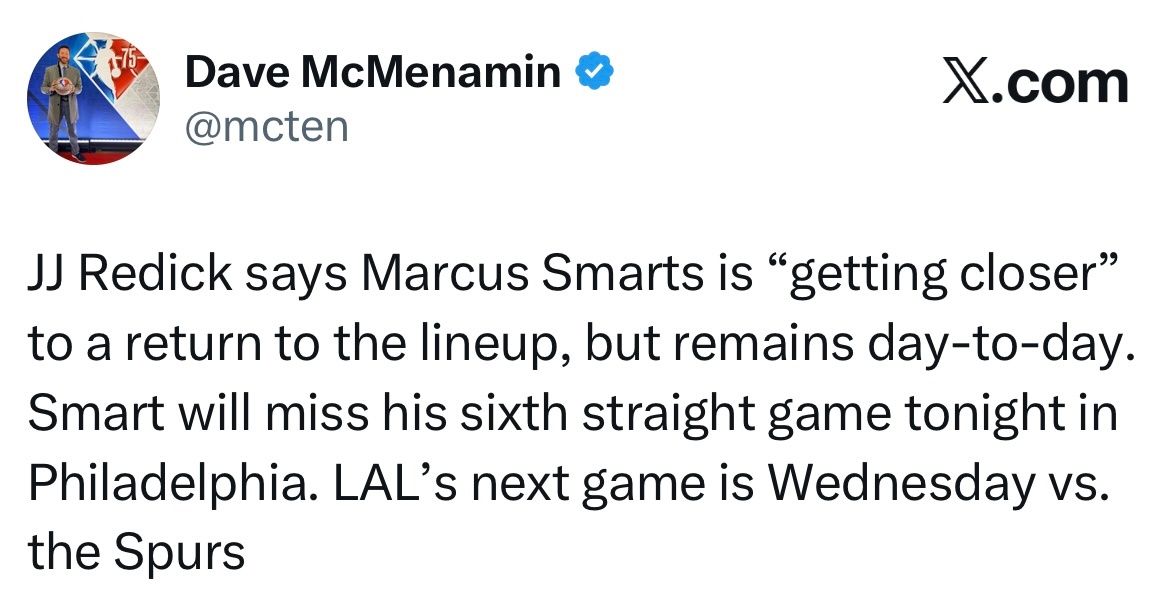This screenshot has height=604, width=1171.
Task: Select the Dave McMenamin display name
Action: coord(373,72)
